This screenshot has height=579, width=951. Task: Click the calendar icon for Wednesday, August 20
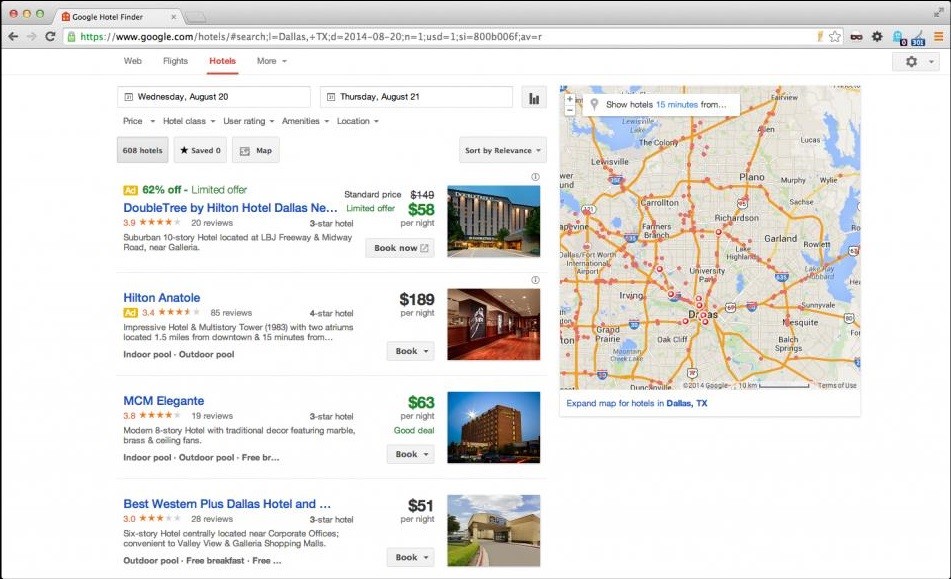[129, 97]
